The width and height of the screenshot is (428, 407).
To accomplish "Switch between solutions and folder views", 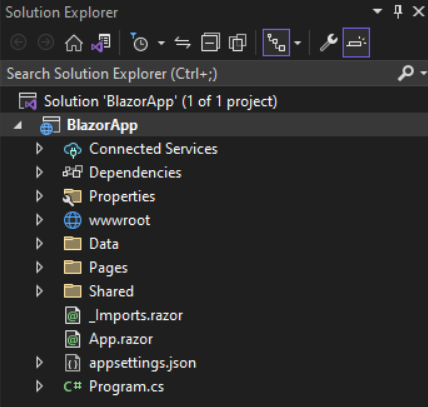I will coord(101,43).
